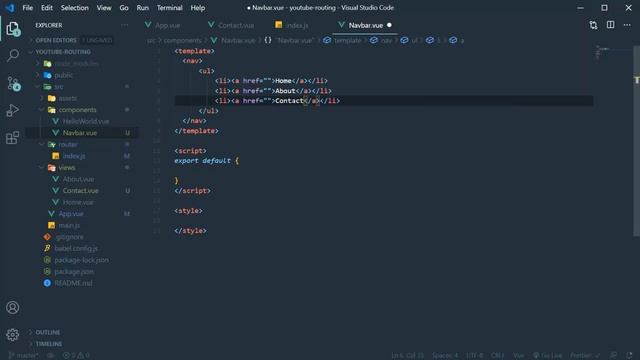Open the Manage gear icon
The image size is (640, 360).
click(13, 335)
